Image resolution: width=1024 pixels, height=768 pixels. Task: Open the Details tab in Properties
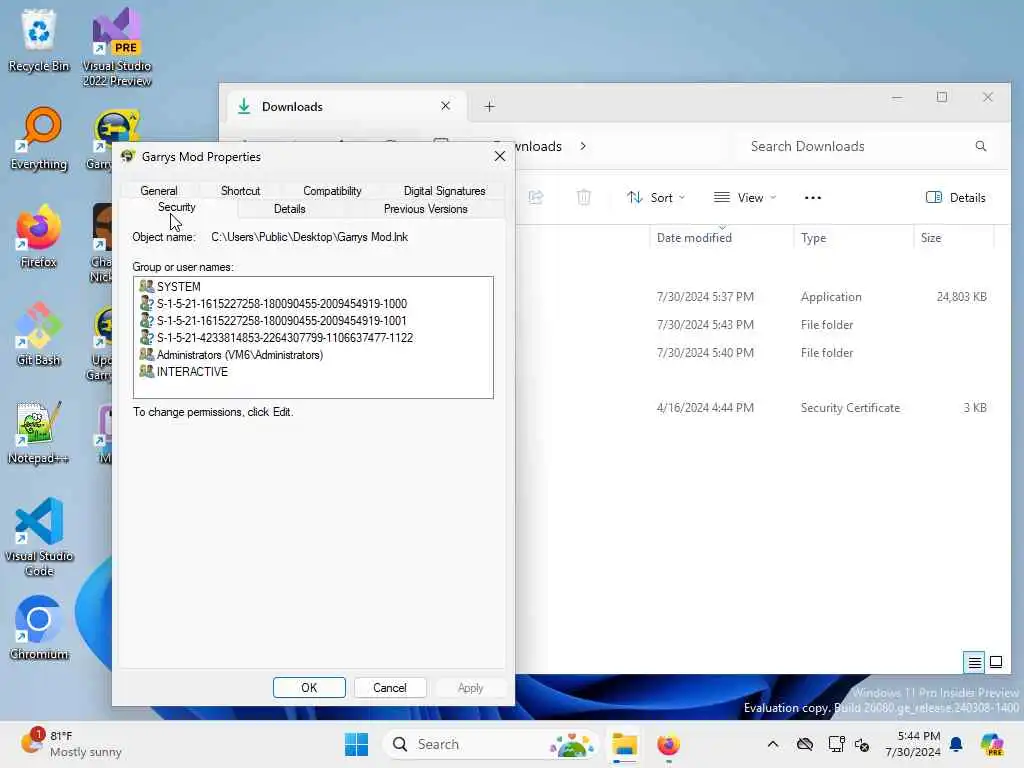[289, 209]
